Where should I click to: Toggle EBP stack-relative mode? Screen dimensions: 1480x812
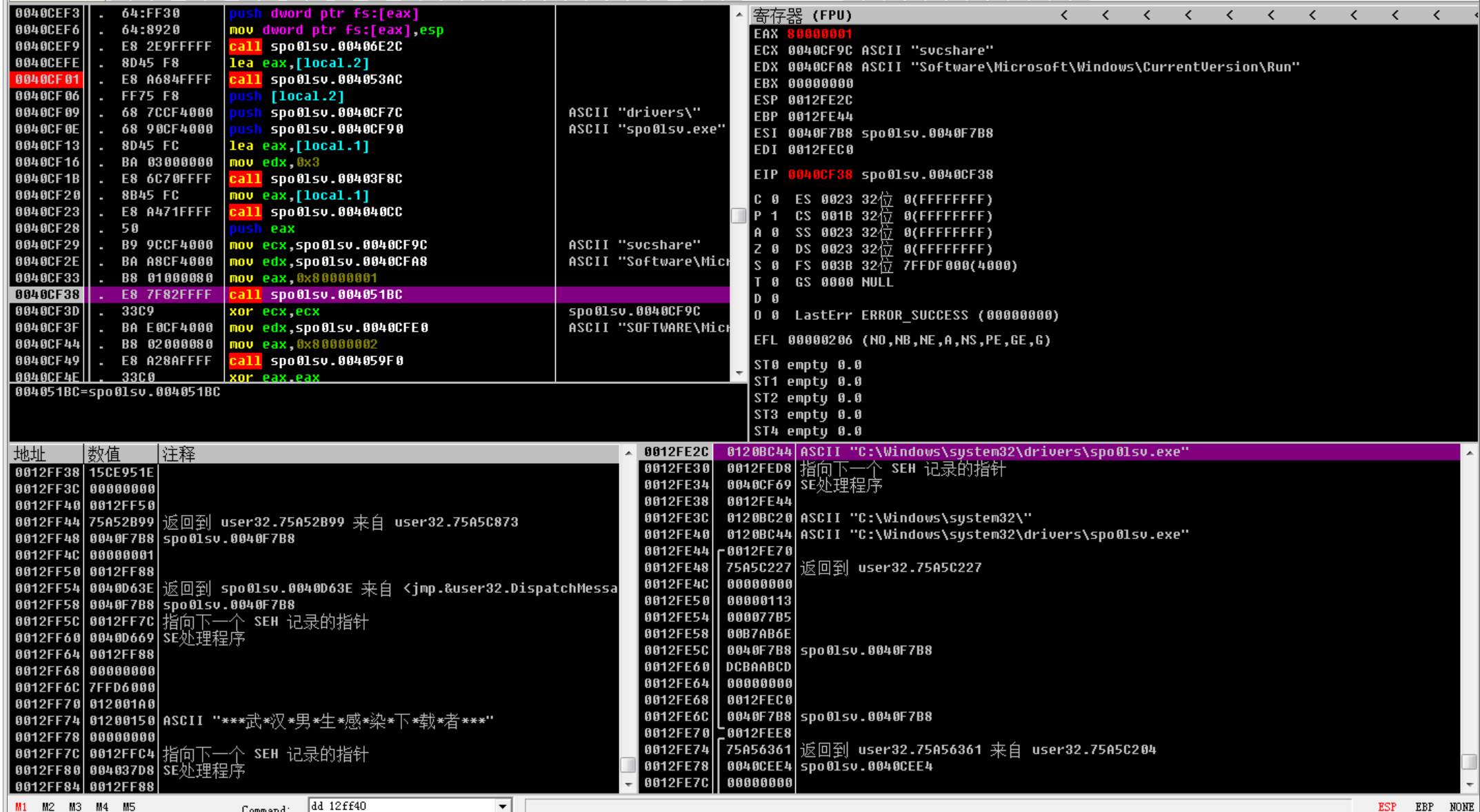(1423, 806)
